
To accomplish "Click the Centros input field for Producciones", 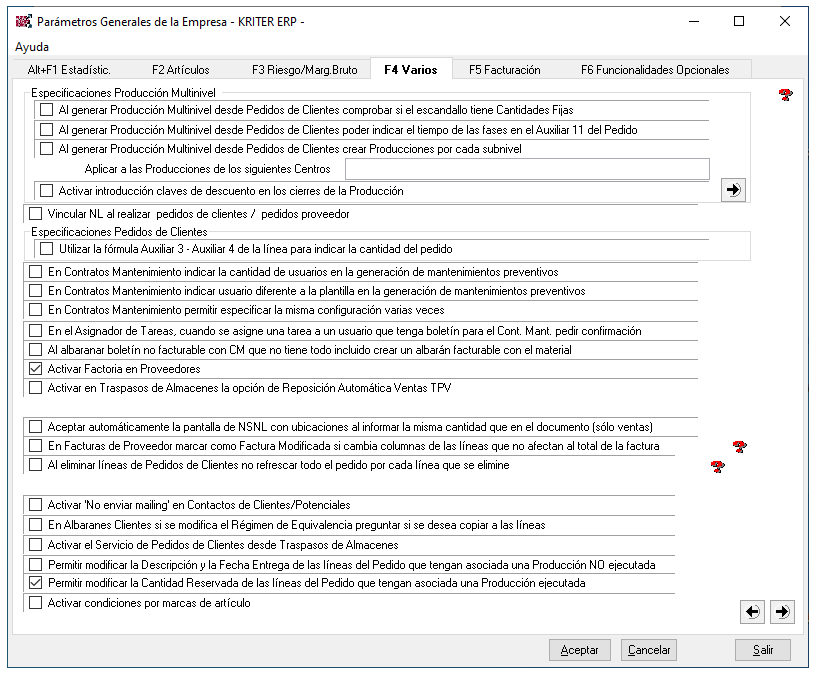I will [526, 169].
